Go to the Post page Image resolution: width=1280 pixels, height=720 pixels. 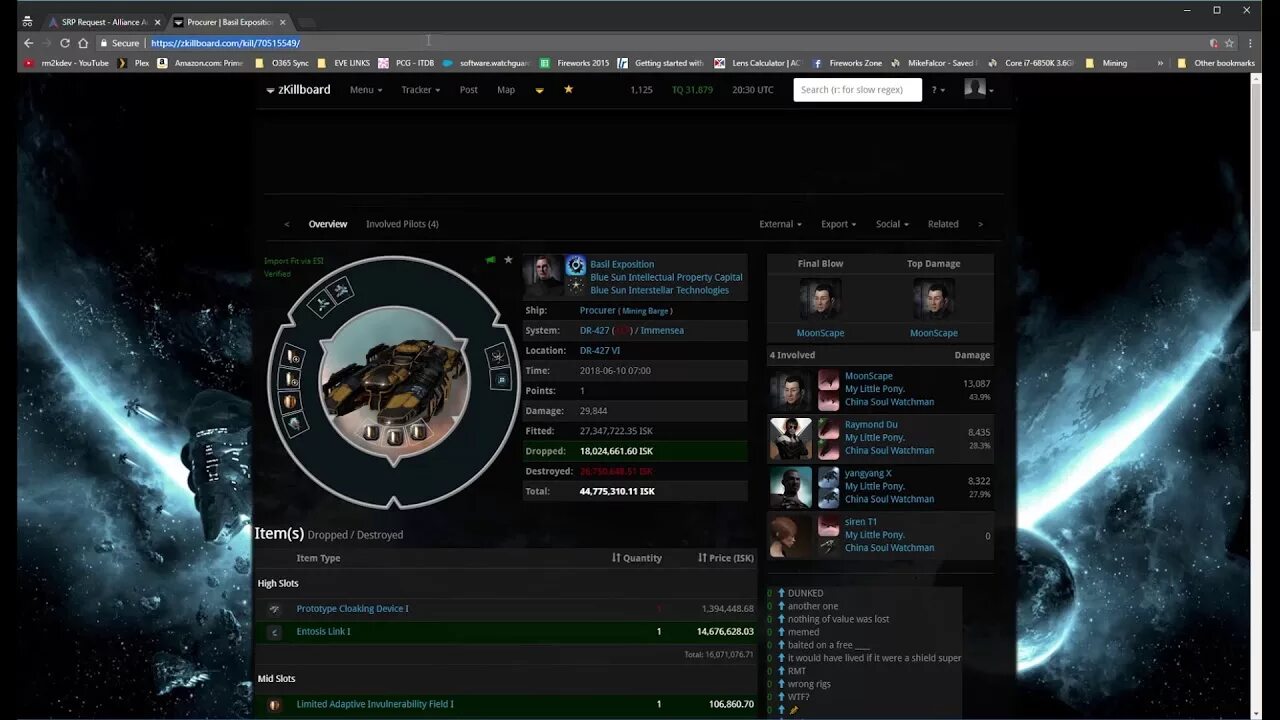point(468,90)
